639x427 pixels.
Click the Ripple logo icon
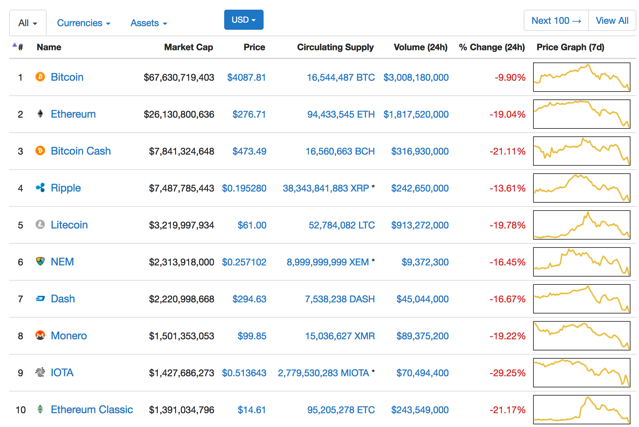tap(40, 188)
